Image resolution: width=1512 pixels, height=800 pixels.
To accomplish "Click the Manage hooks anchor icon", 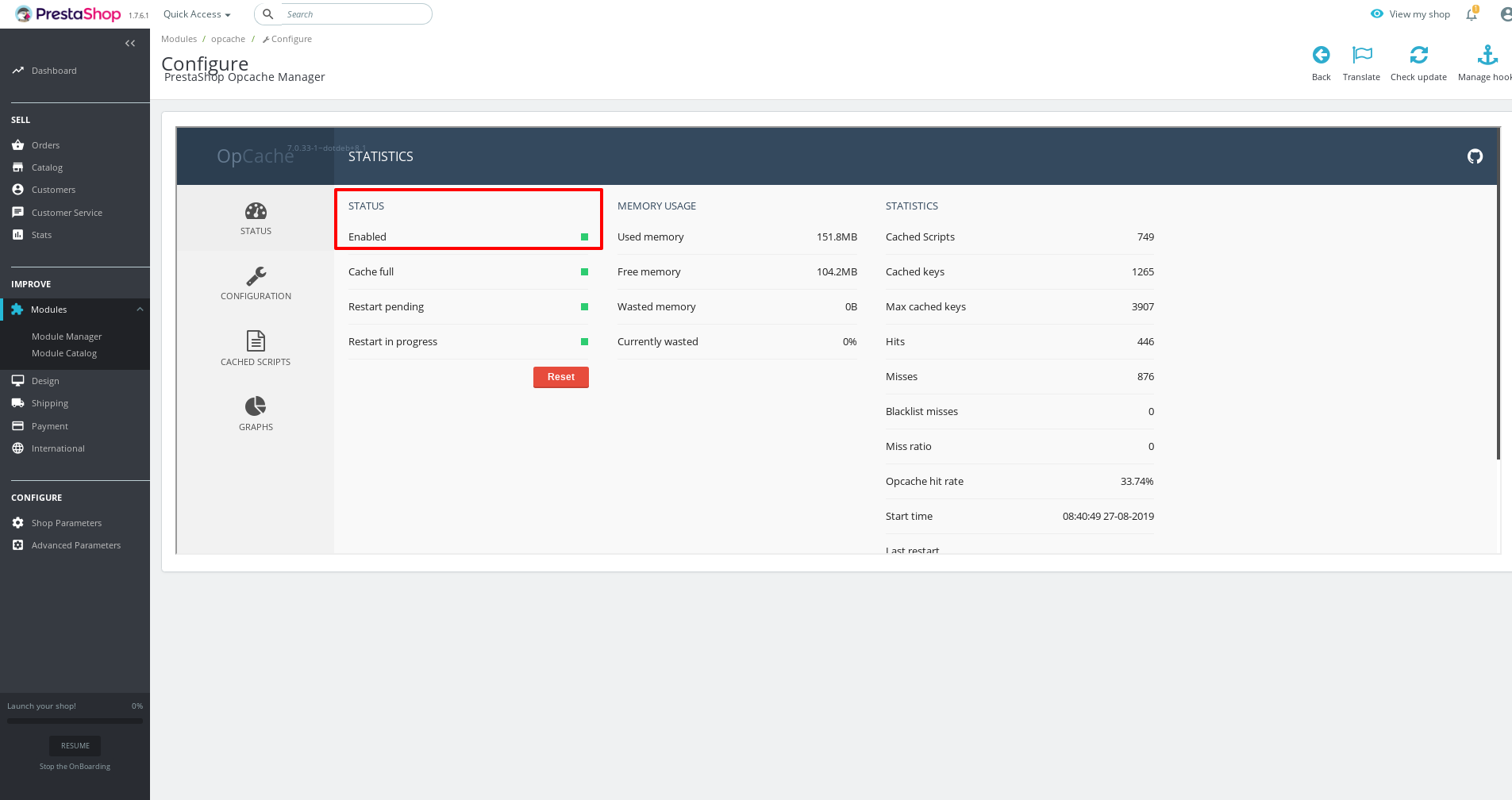I will click(1487, 55).
